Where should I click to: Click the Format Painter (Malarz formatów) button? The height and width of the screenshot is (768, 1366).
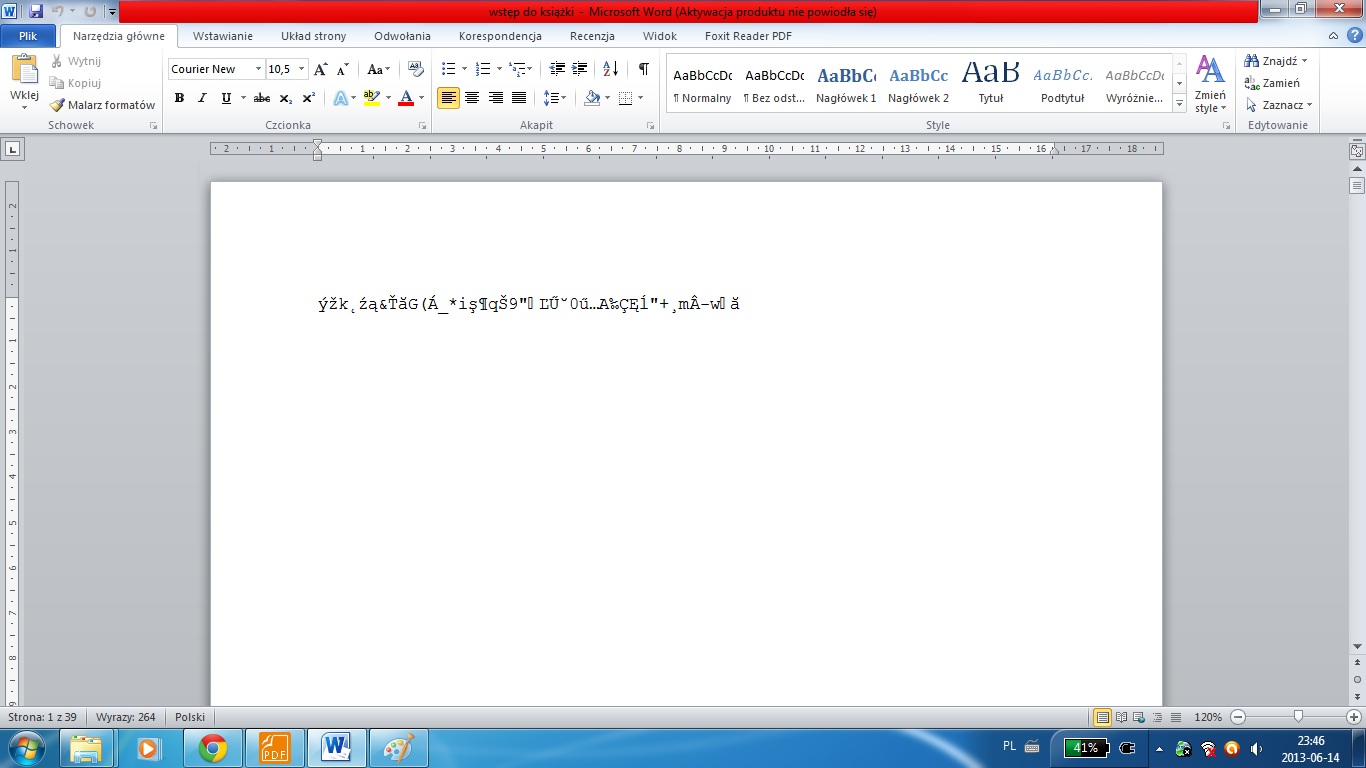[x=103, y=105]
